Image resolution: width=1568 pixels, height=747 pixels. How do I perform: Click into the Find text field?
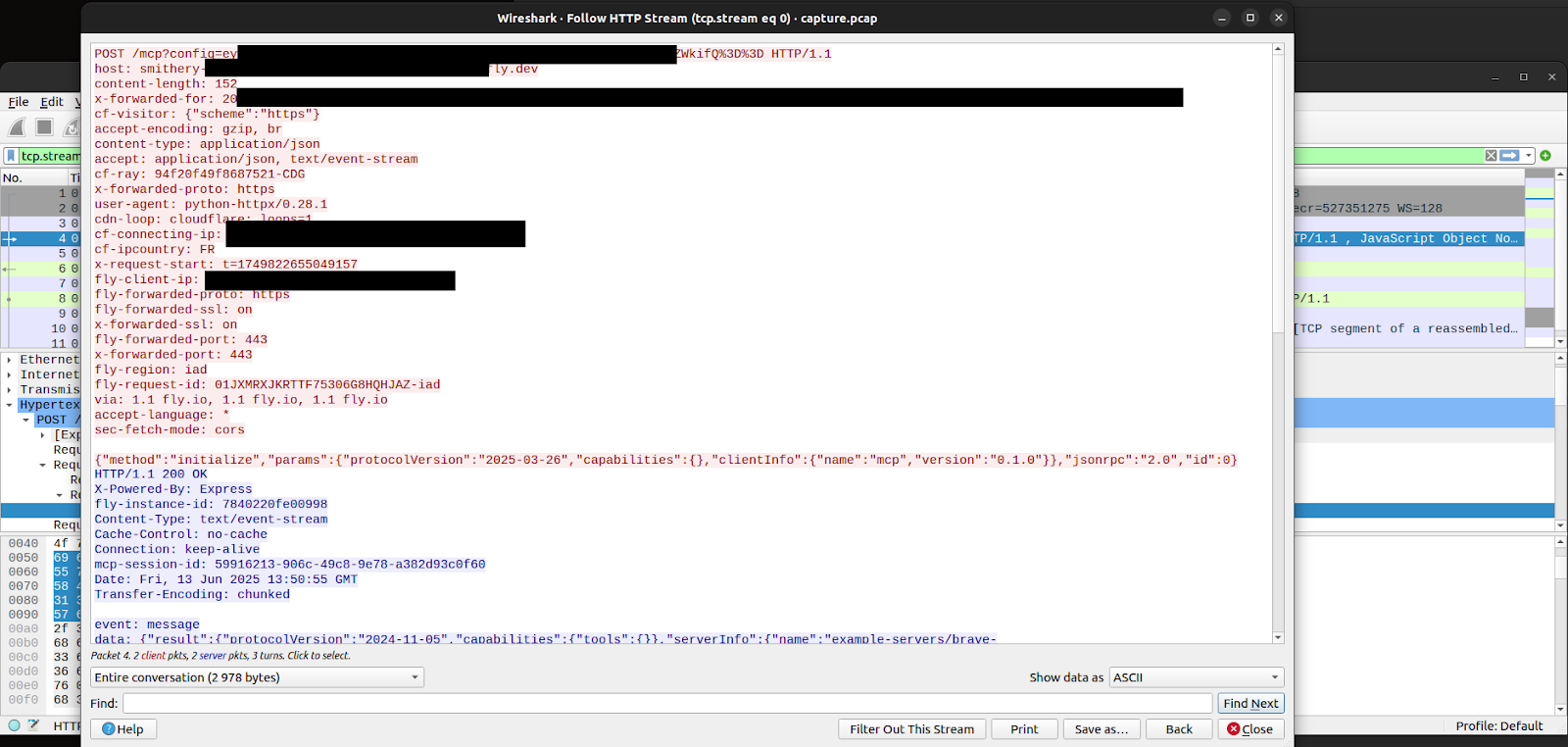pyautogui.click(x=666, y=703)
